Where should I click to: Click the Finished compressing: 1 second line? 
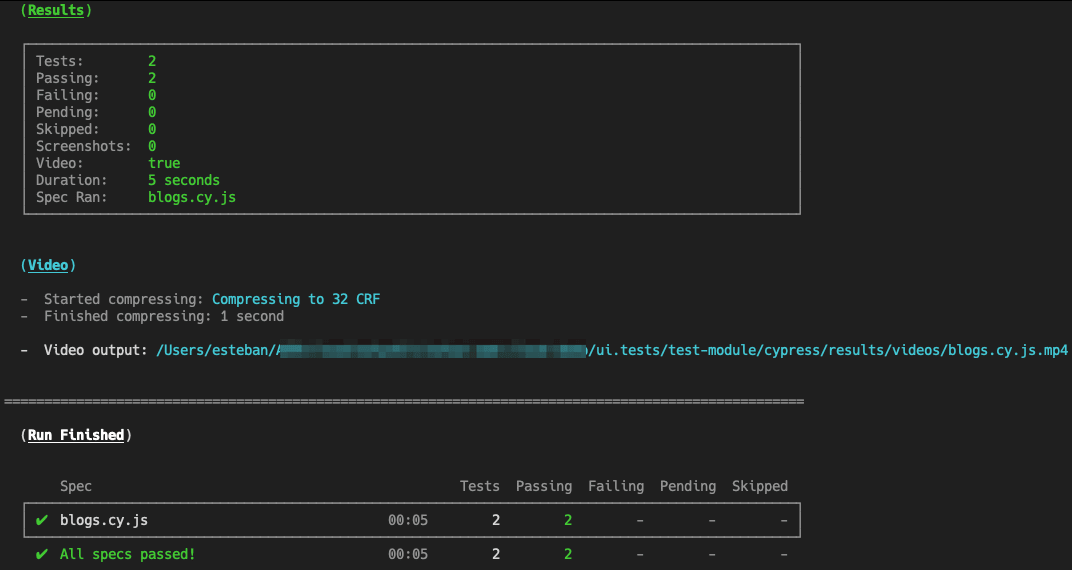click(164, 316)
